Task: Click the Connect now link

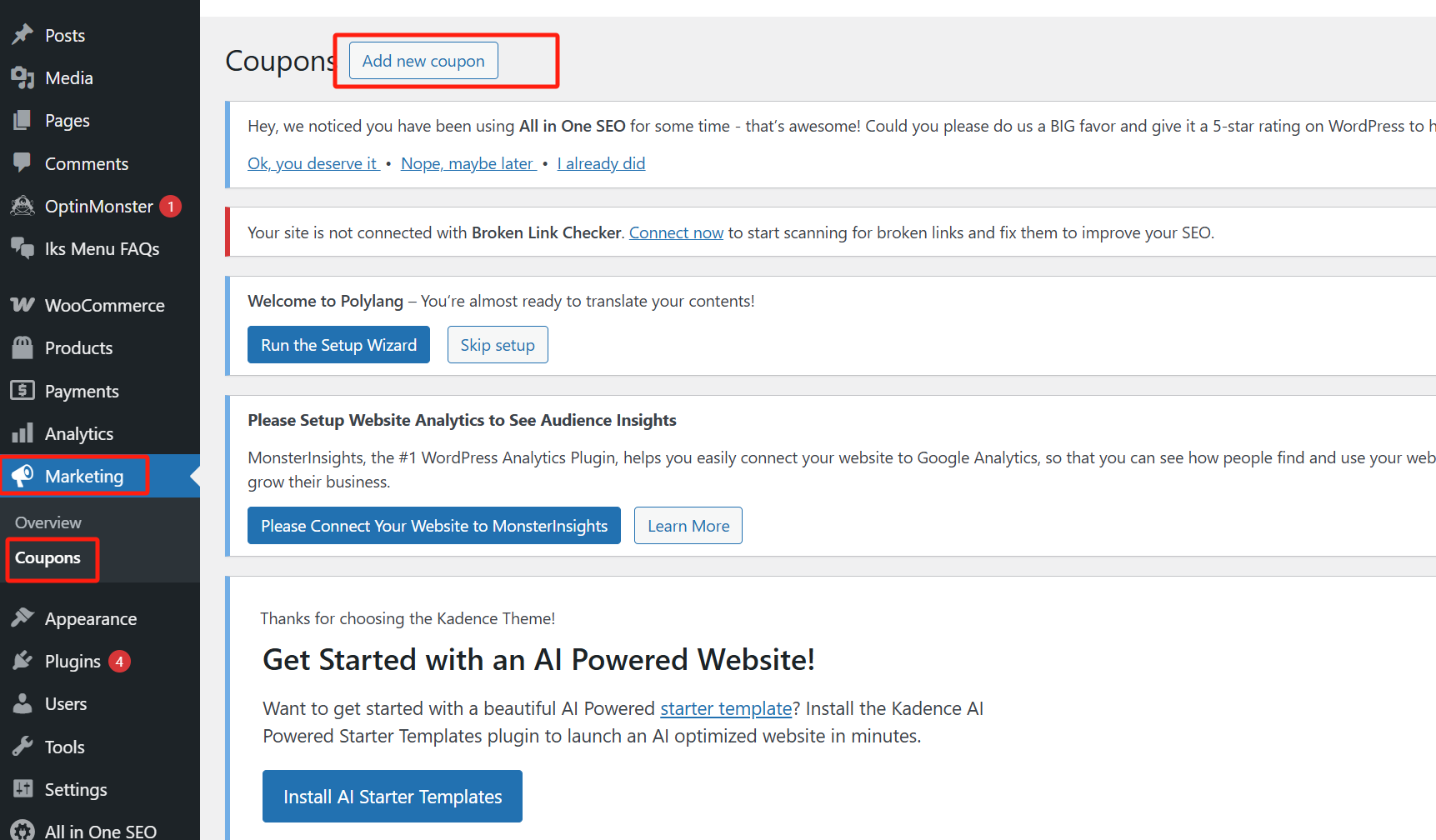Action: [x=676, y=232]
